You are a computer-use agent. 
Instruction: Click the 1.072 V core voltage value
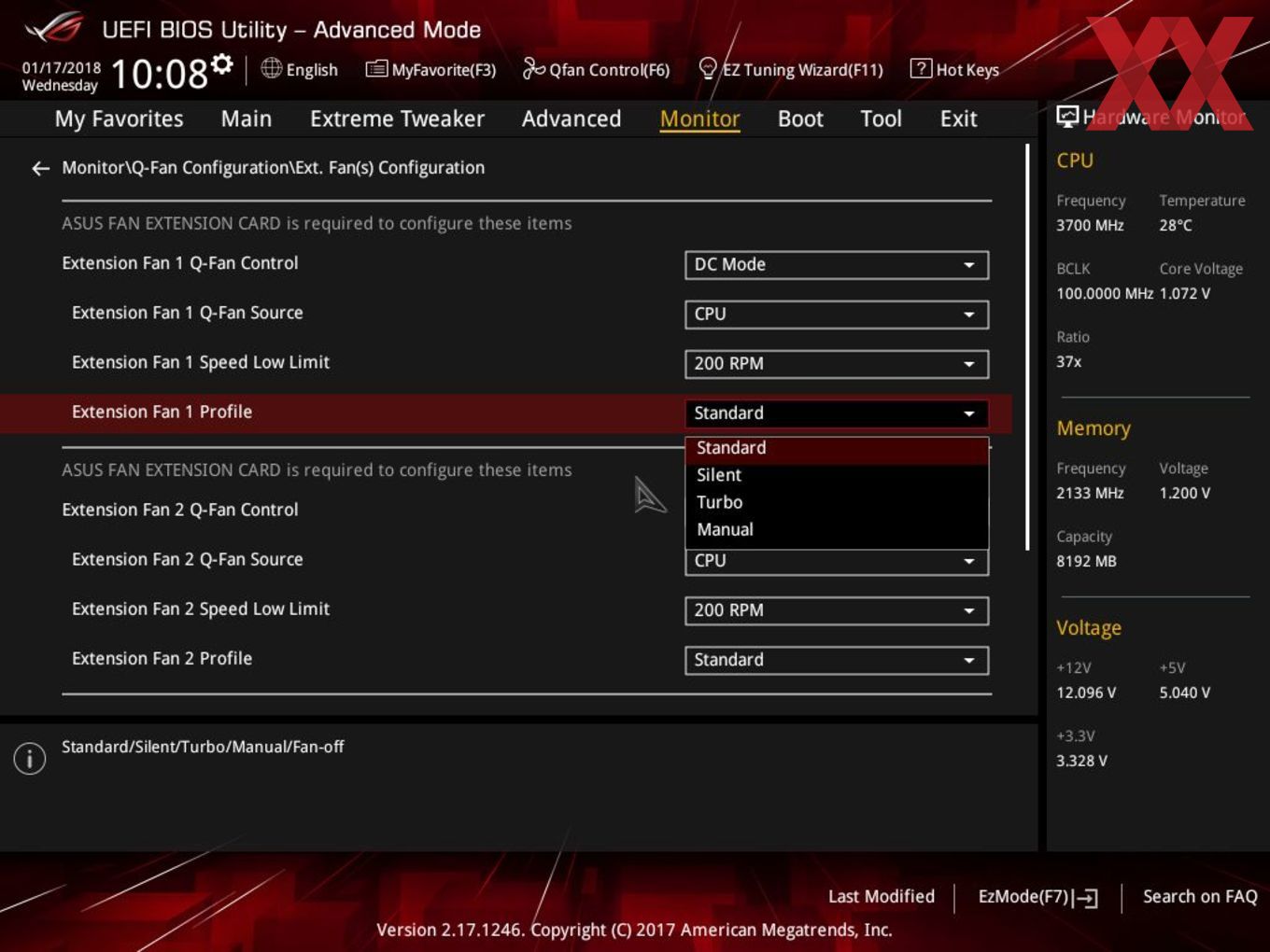1185,294
